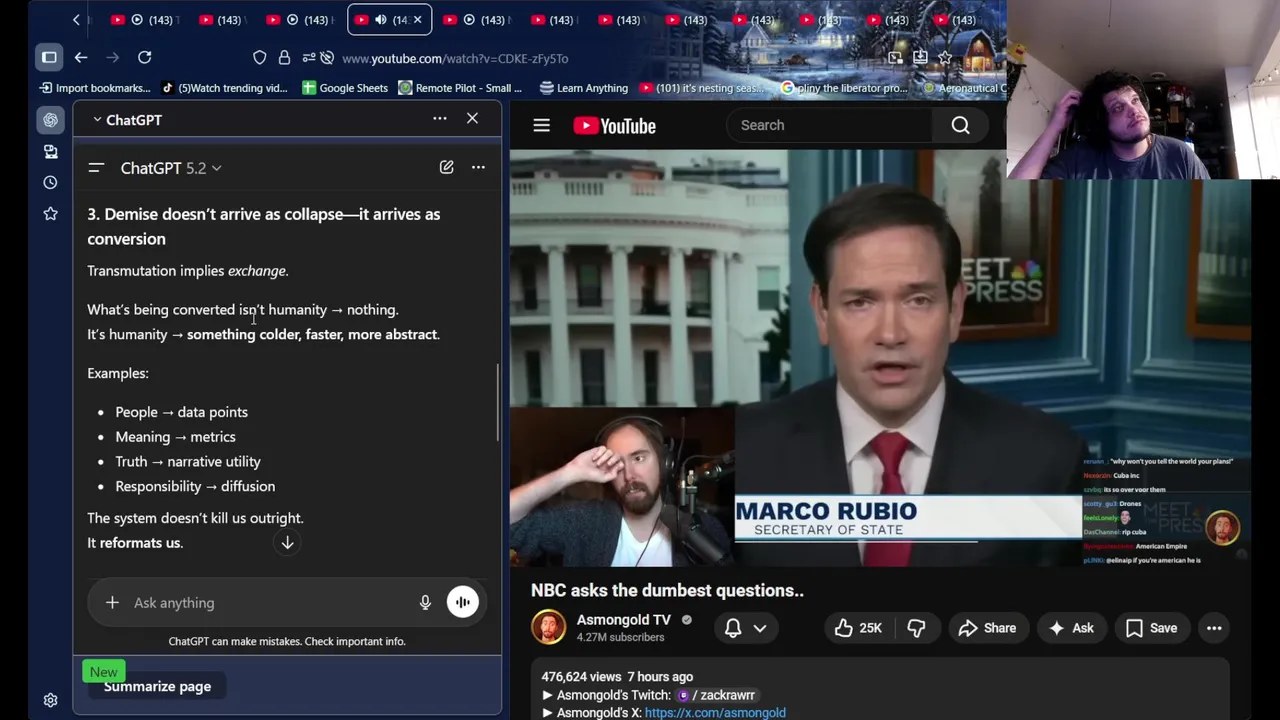Click the Summarize page button
This screenshot has width=1280, height=720.
click(157, 686)
